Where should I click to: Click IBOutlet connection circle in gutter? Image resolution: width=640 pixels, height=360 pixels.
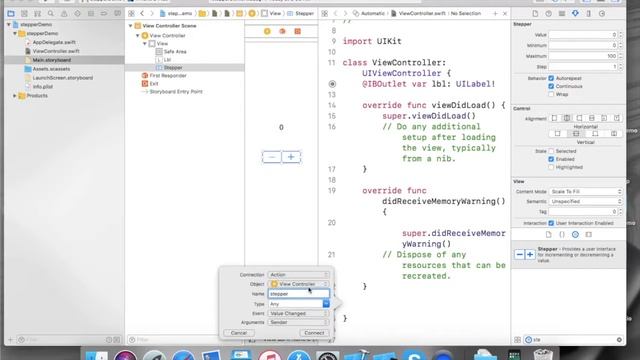point(332,84)
